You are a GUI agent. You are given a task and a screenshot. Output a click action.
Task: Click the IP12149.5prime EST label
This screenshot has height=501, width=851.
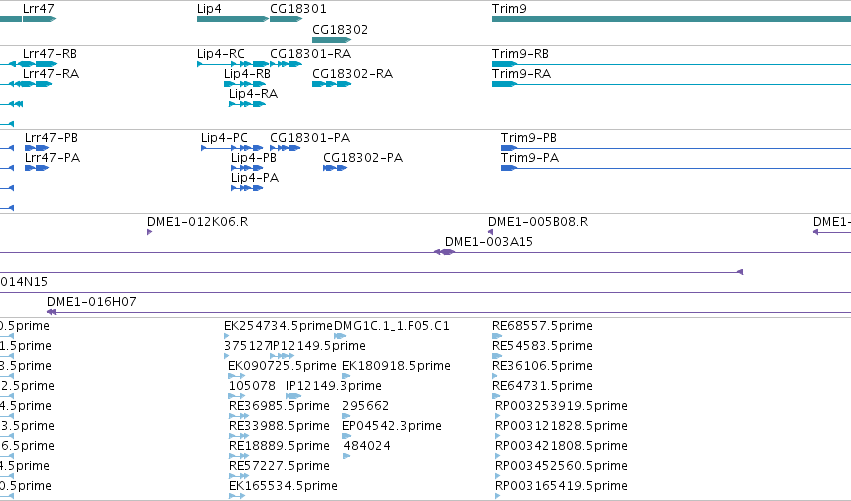click(x=318, y=346)
